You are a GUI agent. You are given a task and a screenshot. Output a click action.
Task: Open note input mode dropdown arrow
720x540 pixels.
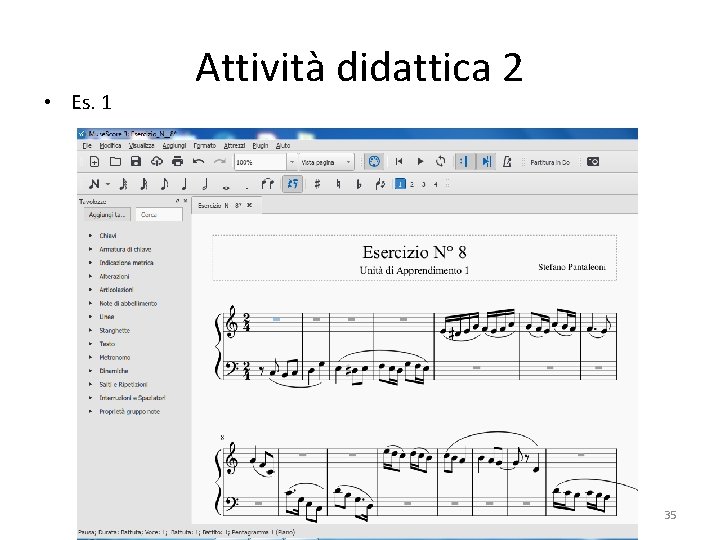[107, 185]
